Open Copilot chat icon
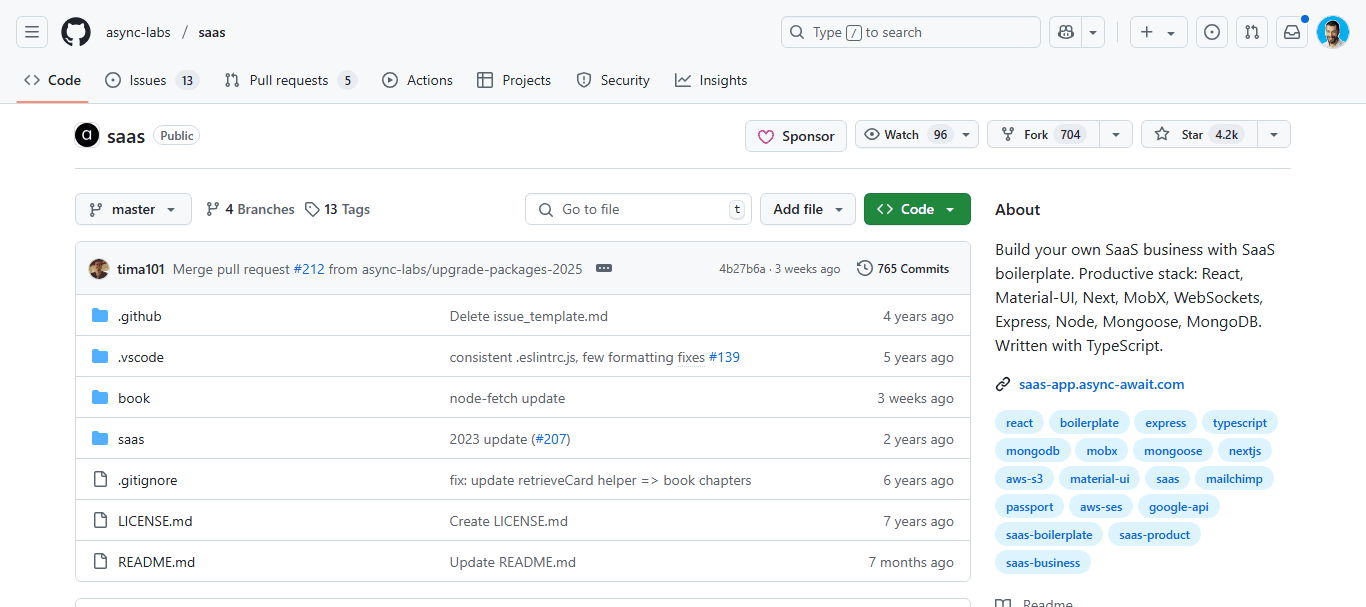Screen dimensions: 1366x607 [1066, 32]
